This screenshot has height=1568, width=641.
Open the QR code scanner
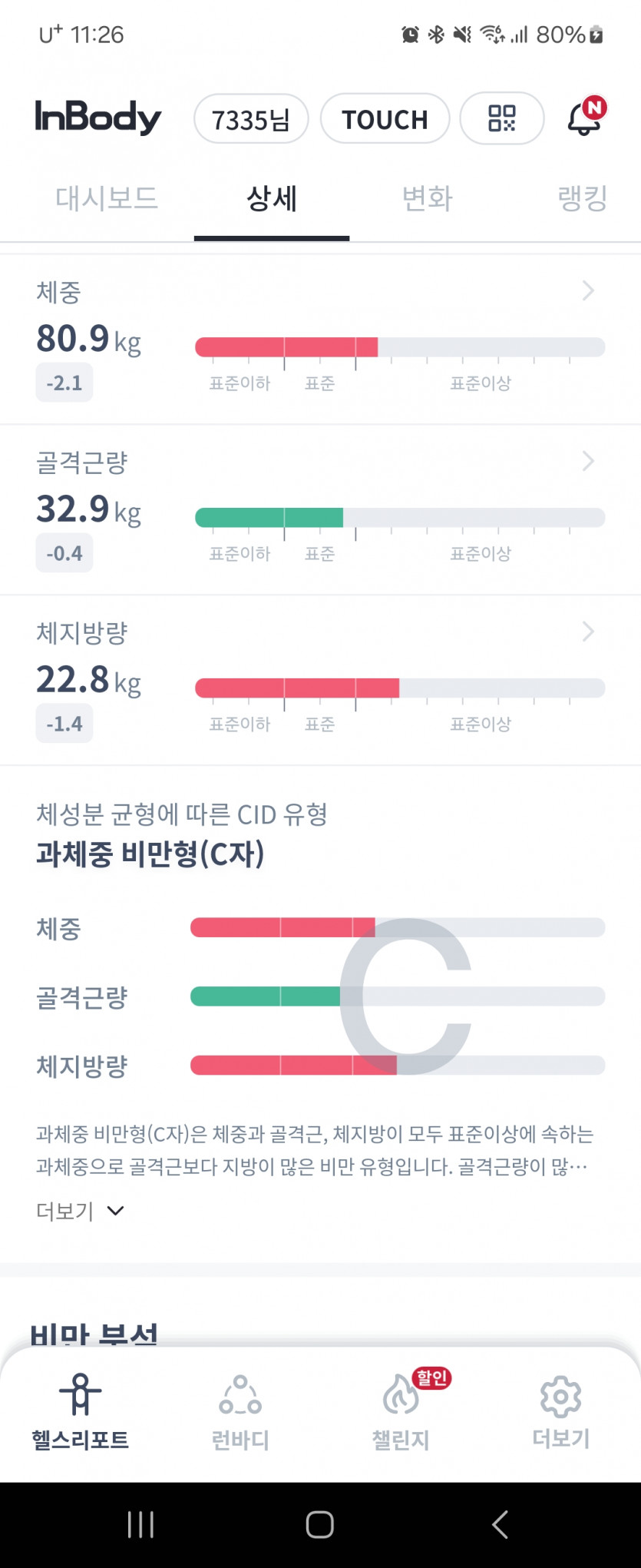[501, 118]
